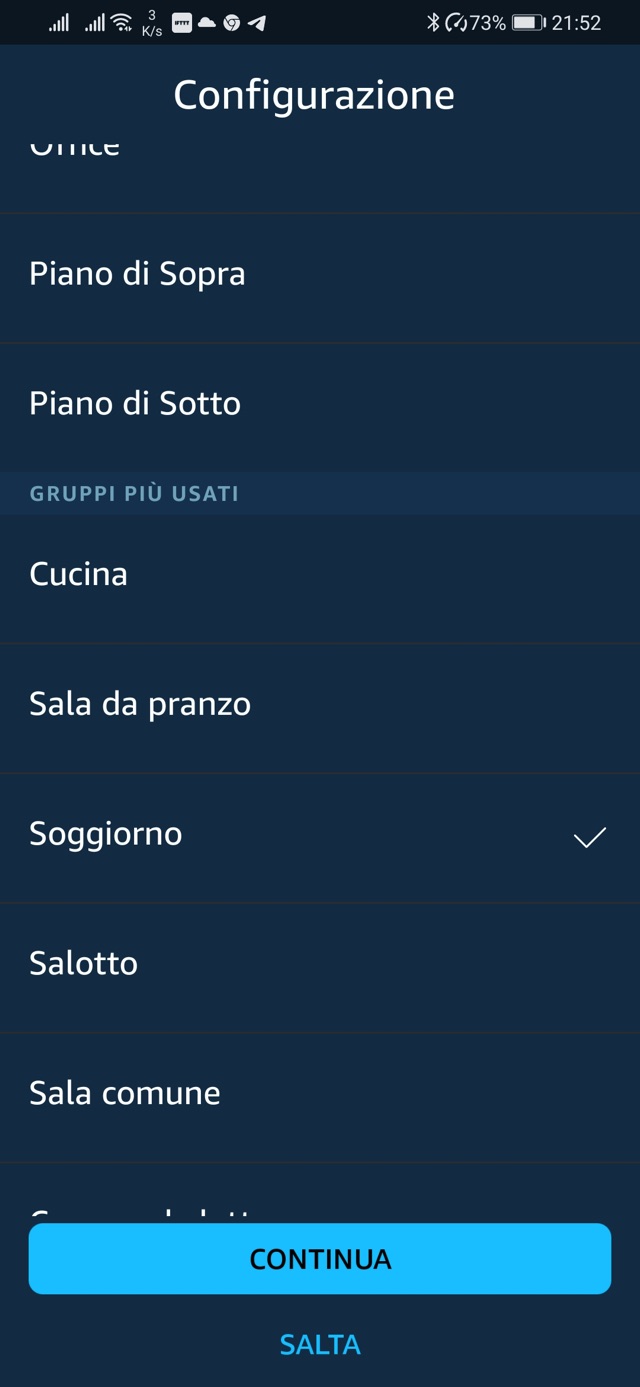Viewport: 640px width, 1387px height.
Task: Tap the Telegram notification icon
Action: 257,22
